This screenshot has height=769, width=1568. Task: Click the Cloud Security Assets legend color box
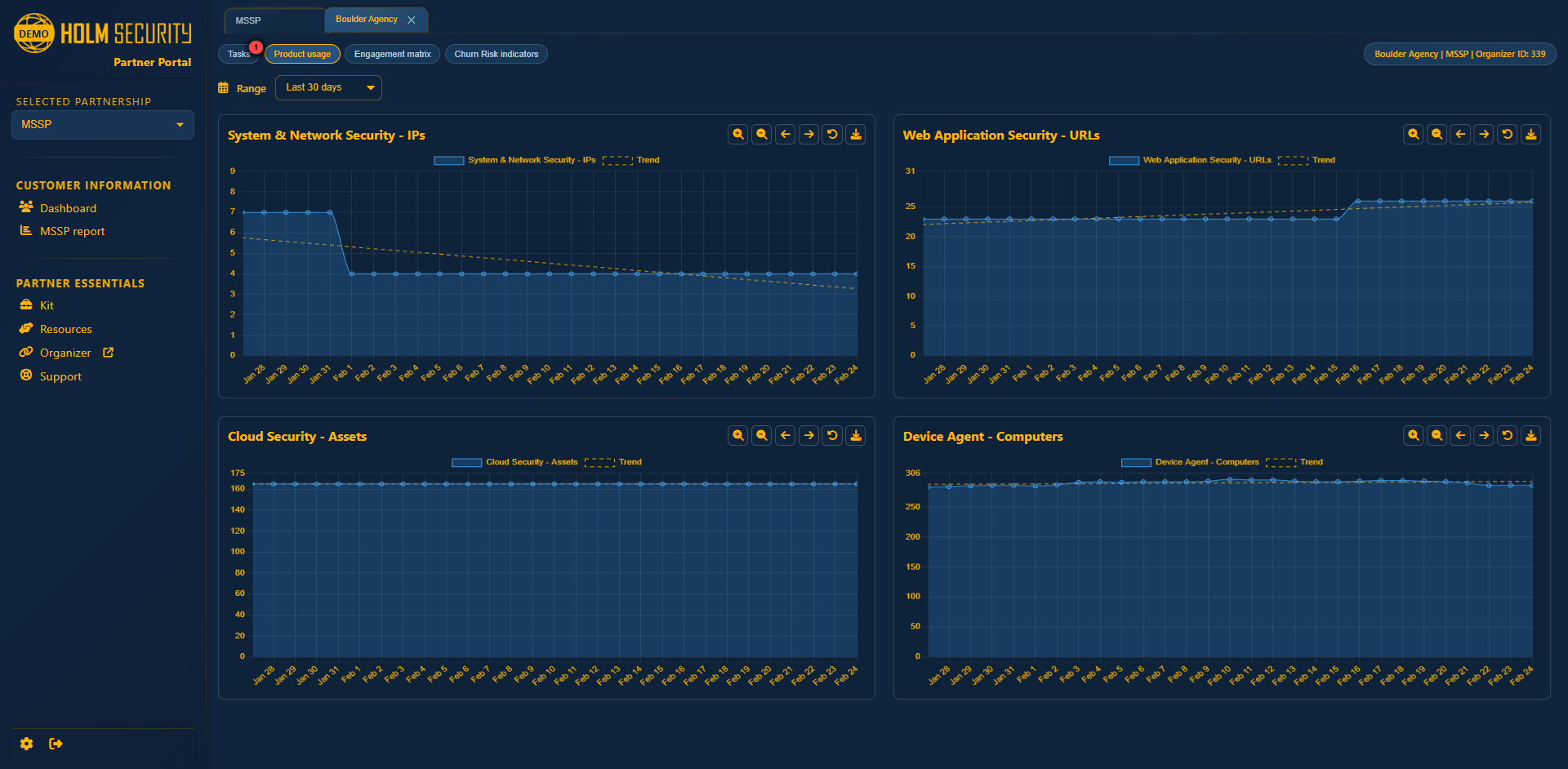click(x=466, y=462)
